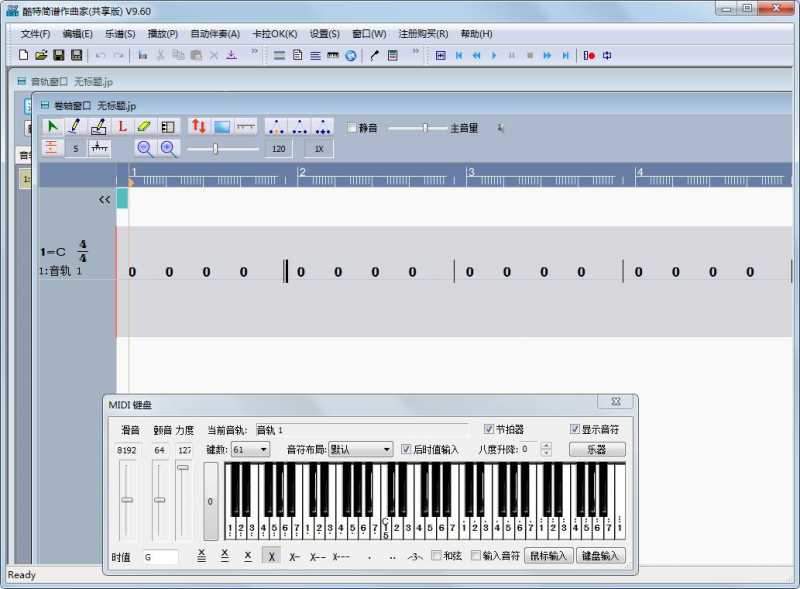Click the red L lyrics tool

122,127
